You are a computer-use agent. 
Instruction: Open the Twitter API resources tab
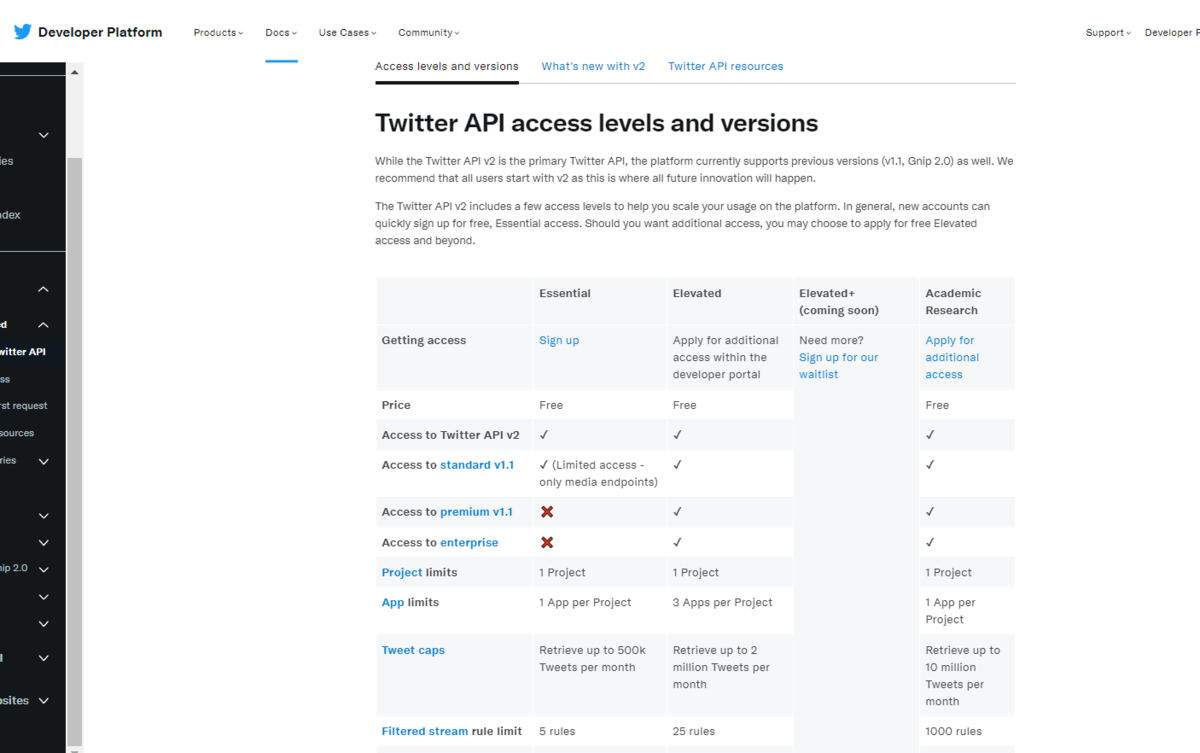[x=725, y=67]
